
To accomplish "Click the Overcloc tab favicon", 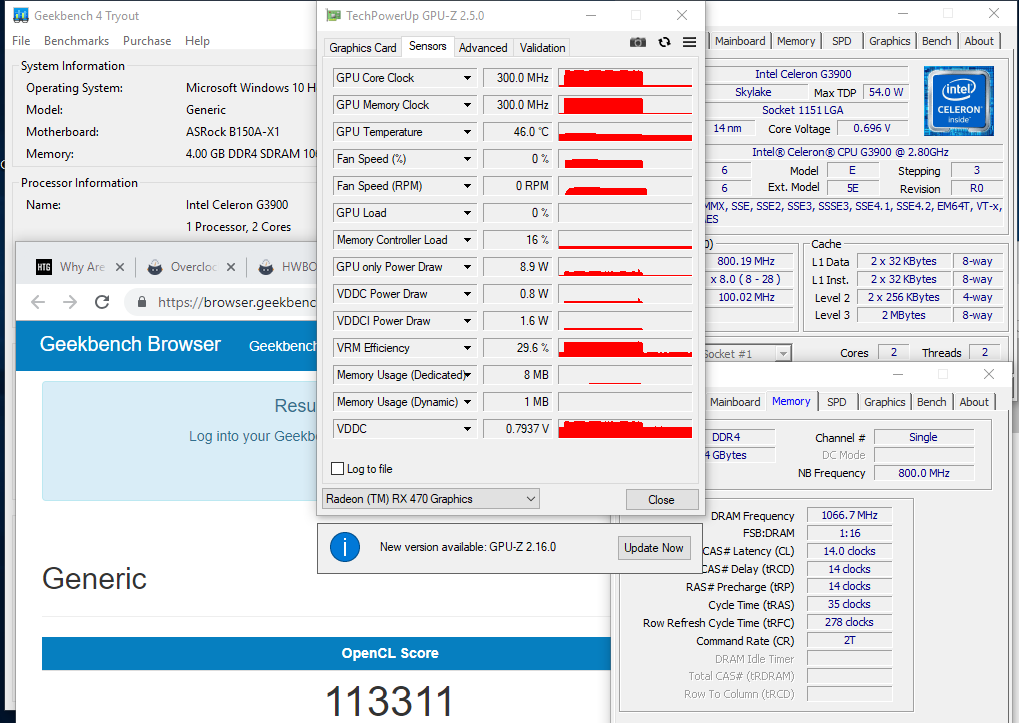I will (x=155, y=267).
